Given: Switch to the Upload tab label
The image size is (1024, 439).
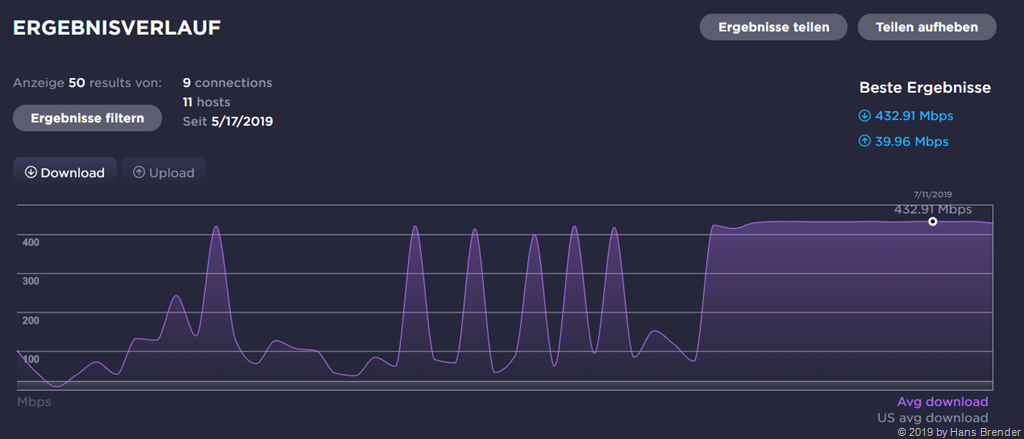Looking at the screenshot, I should click(x=171, y=172).
